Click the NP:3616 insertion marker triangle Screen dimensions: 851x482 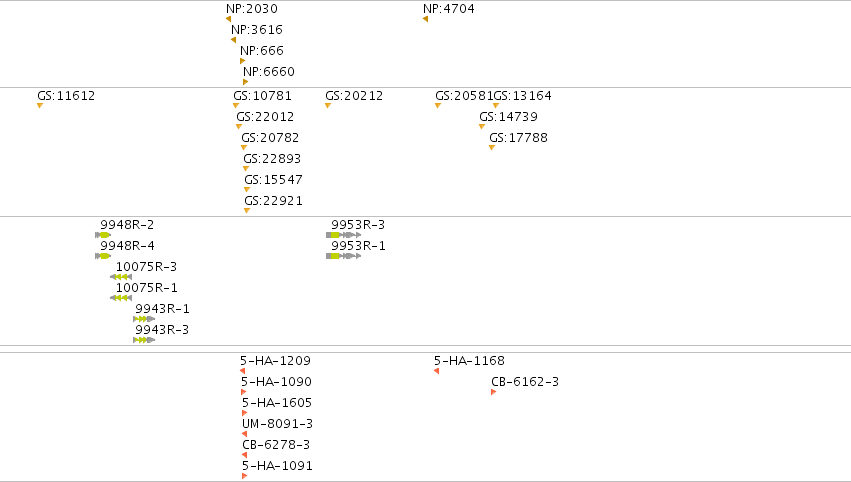pyautogui.click(x=233, y=40)
